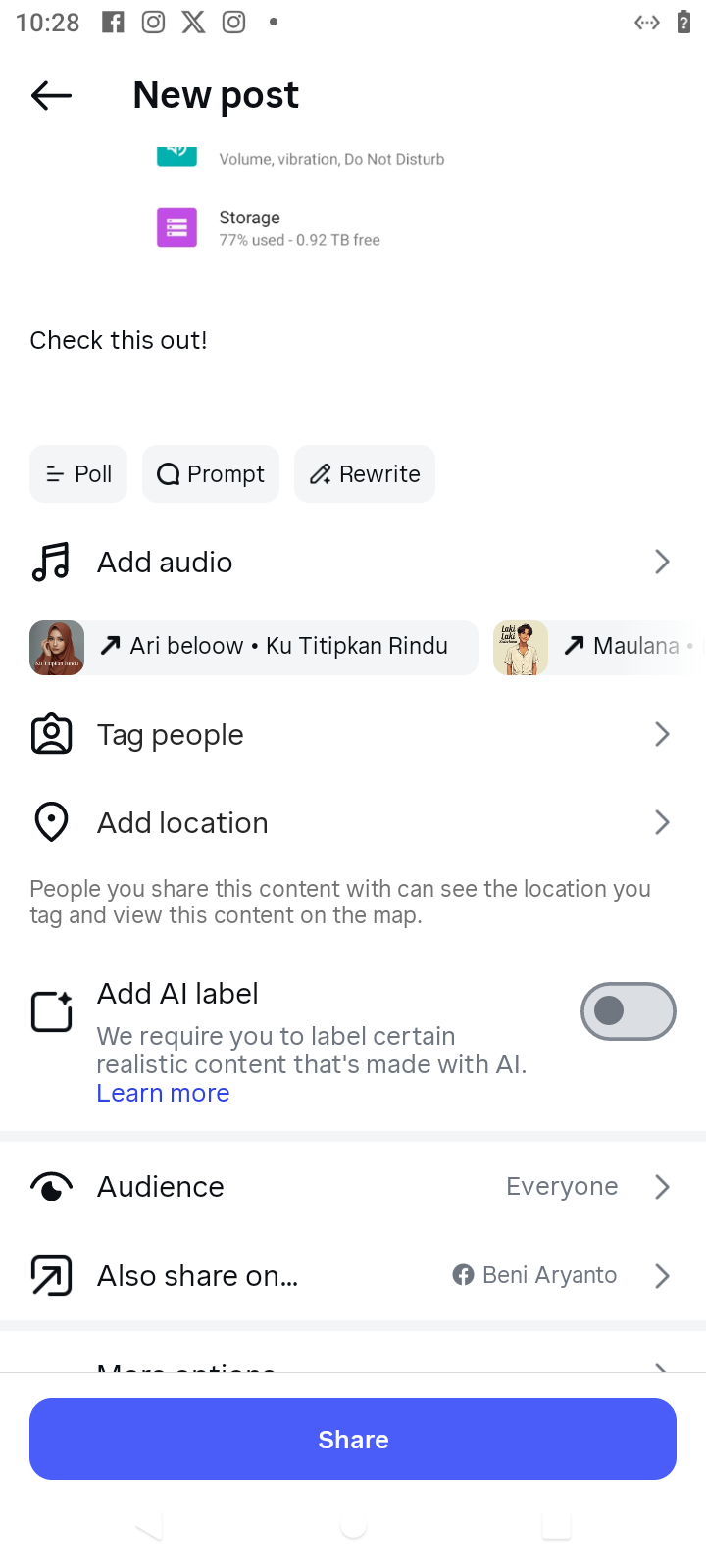Tap the Add AI label sparkle icon
706x1568 pixels.
pos(52,1011)
